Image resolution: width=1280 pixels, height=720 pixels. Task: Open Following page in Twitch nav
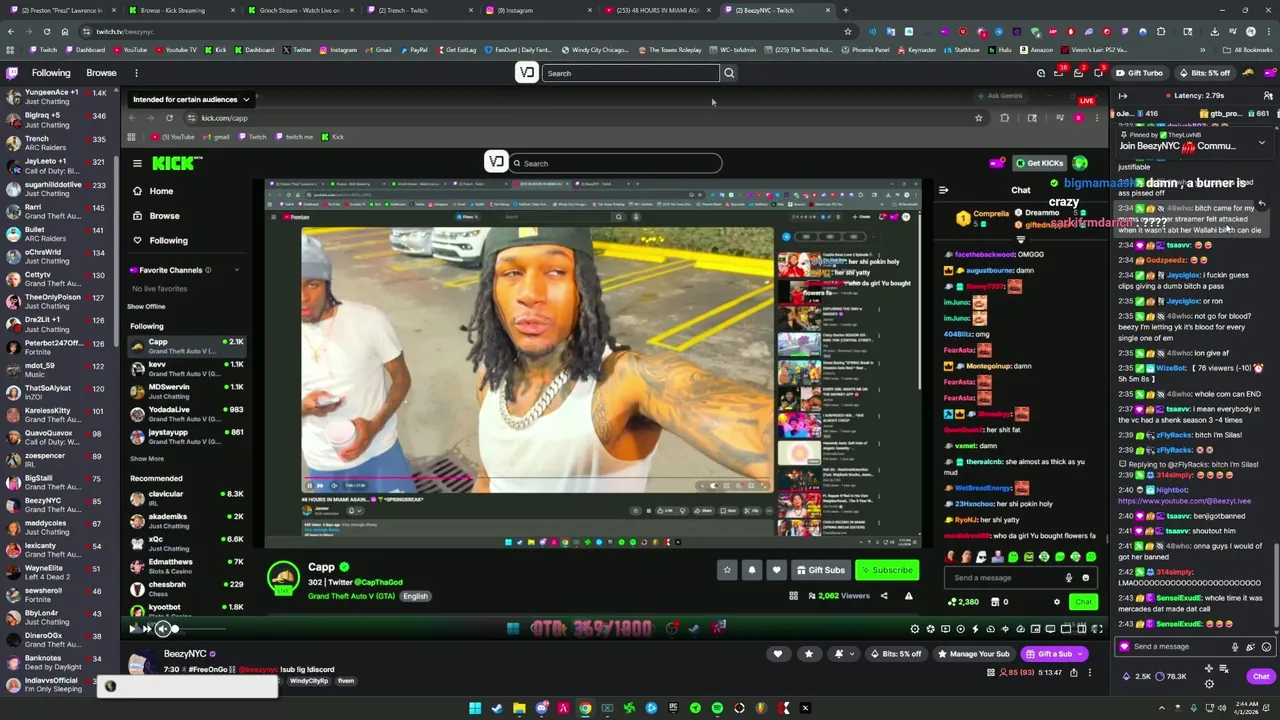click(51, 73)
